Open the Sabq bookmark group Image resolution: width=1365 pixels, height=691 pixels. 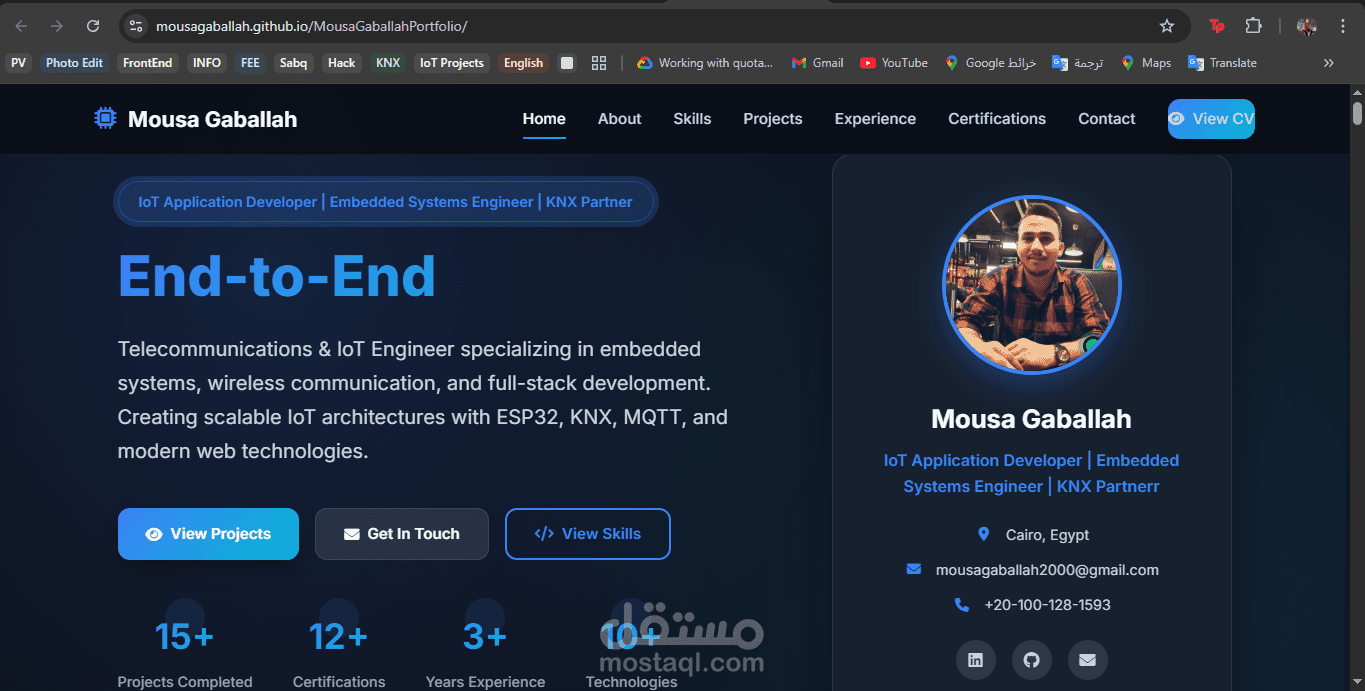[293, 63]
